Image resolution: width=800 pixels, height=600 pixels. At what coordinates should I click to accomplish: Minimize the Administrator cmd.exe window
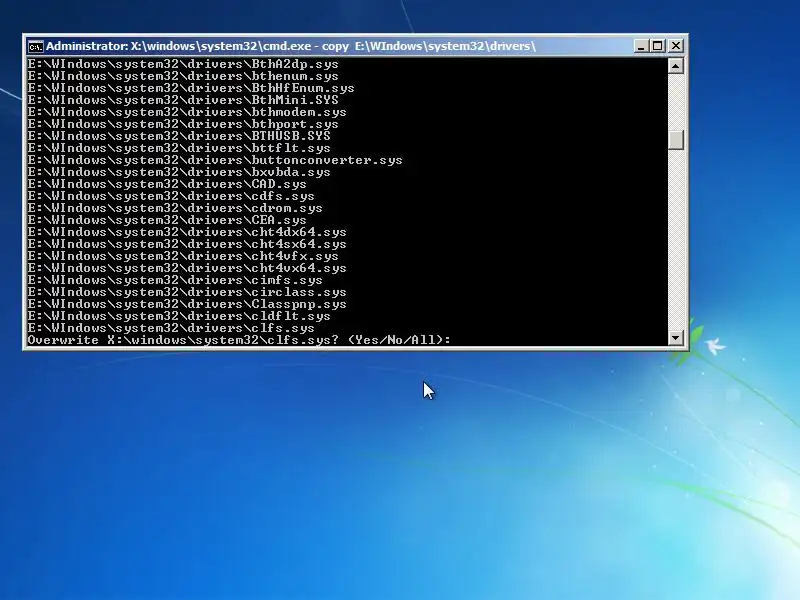[x=641, y=46]
